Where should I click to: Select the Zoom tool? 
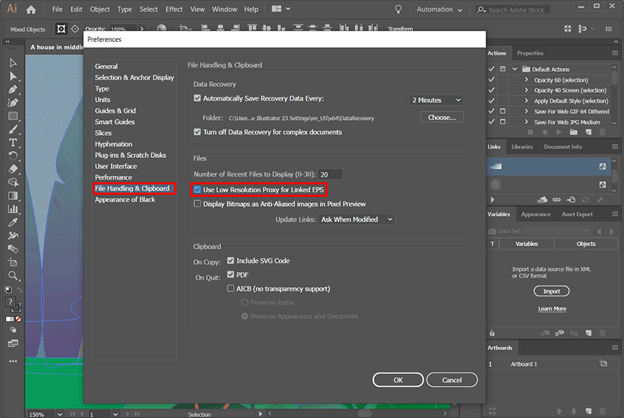[13, 275]
